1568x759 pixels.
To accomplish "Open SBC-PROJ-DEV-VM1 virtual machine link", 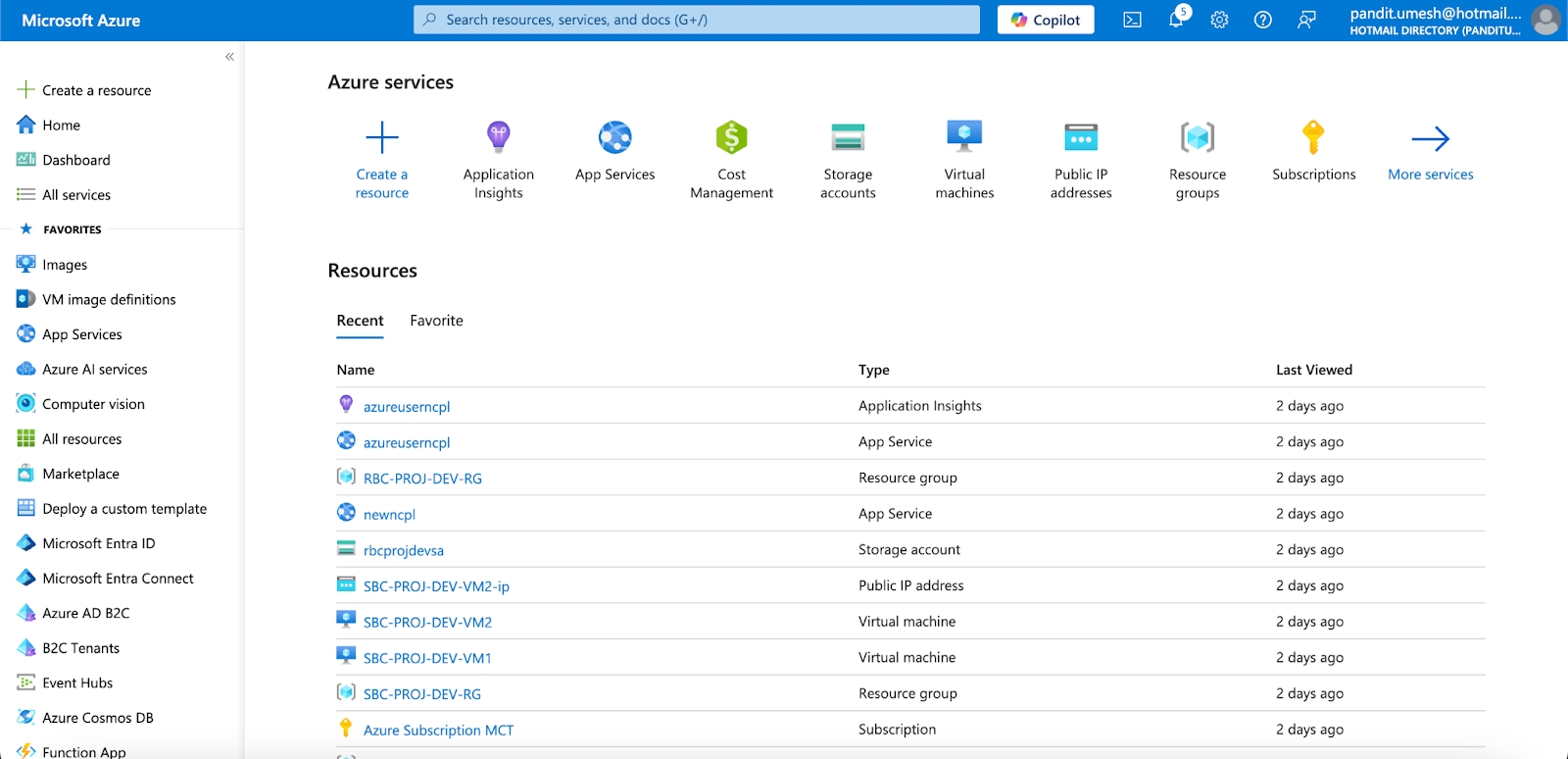I will (427, 659).
